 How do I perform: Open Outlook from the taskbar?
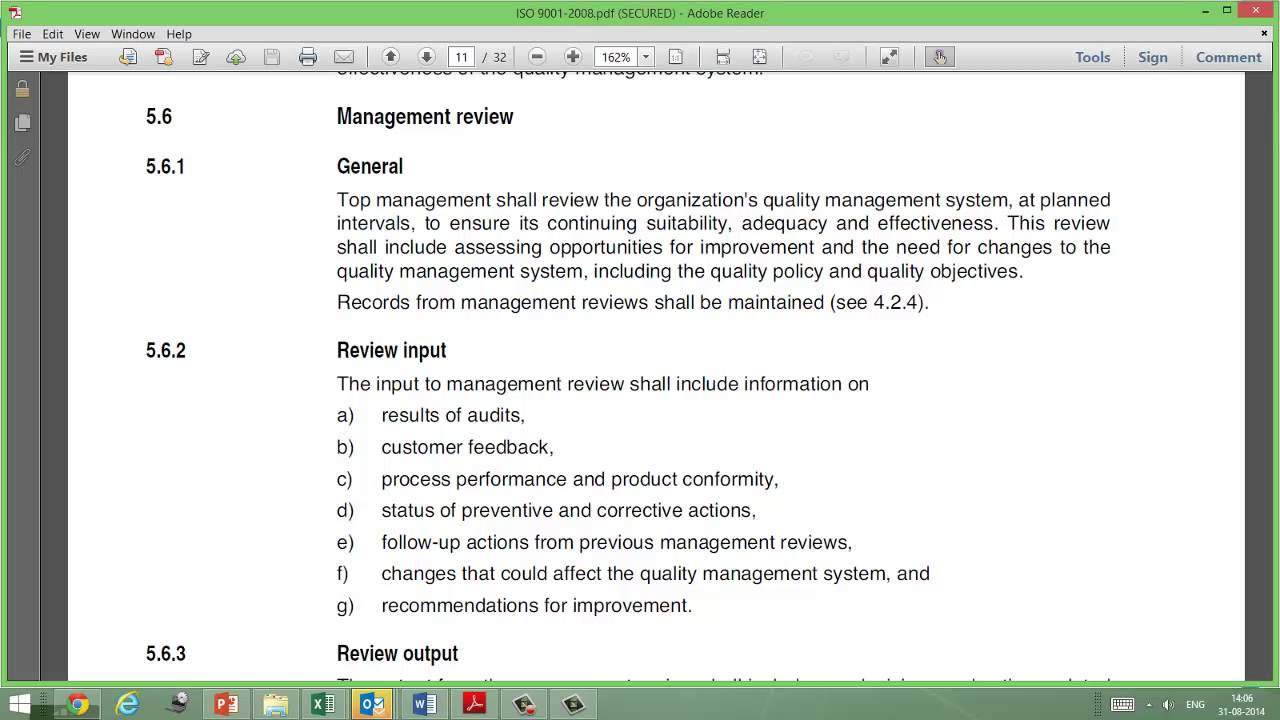click(x=373, y=704)
